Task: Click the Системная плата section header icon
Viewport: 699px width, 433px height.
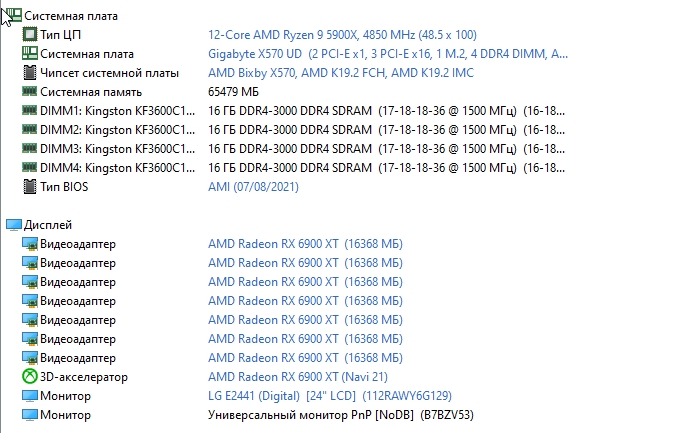Action: click(x=12, y=16)
